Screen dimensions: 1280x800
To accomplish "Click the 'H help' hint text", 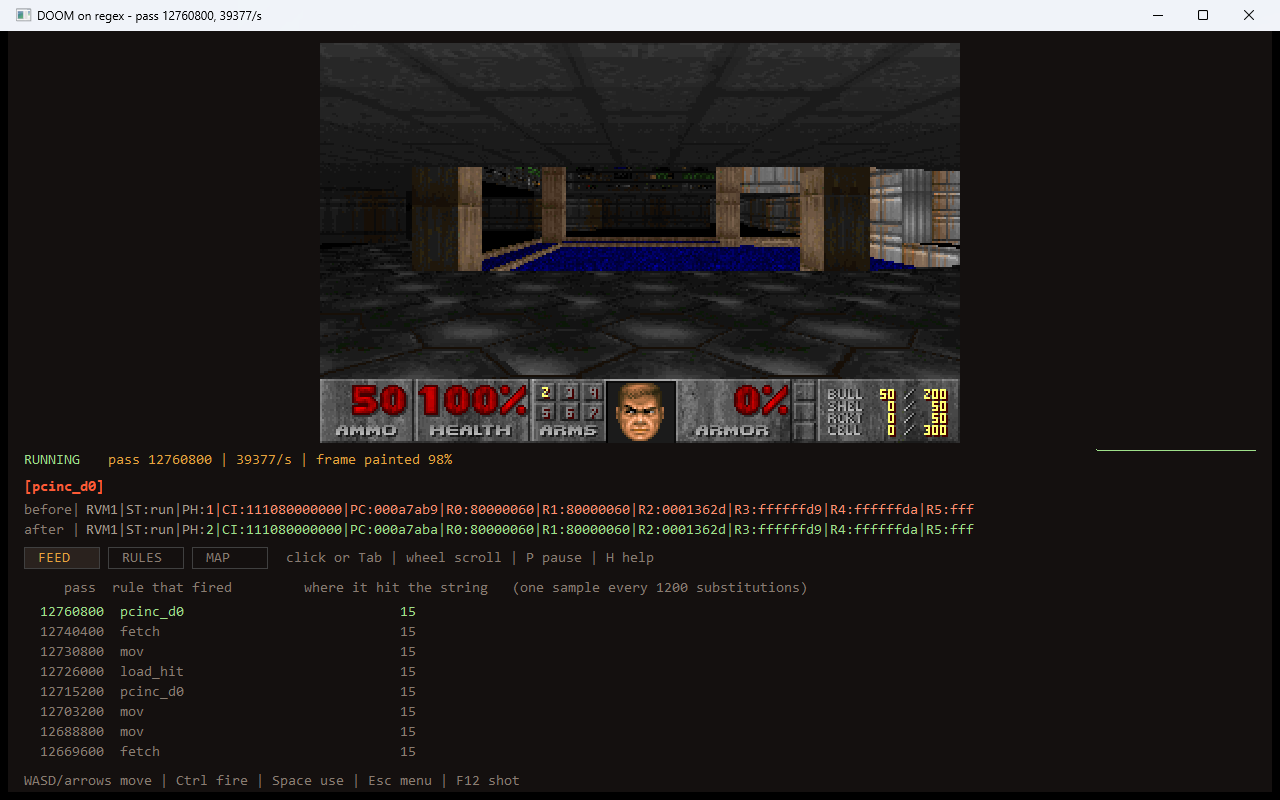I will tap(630, 558).
